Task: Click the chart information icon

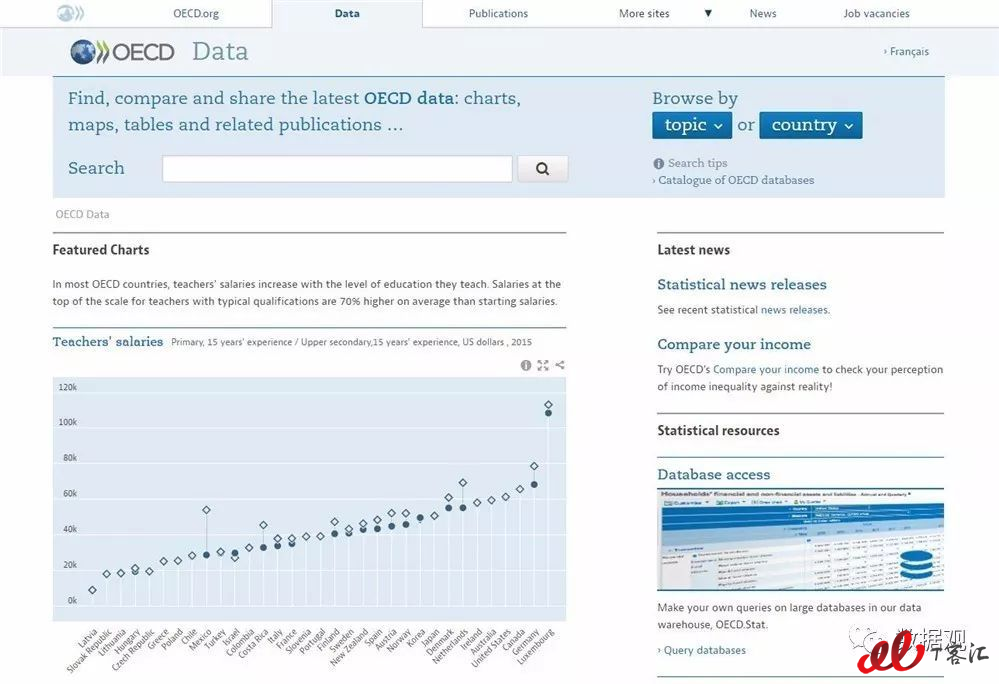Action: point(526,365)
